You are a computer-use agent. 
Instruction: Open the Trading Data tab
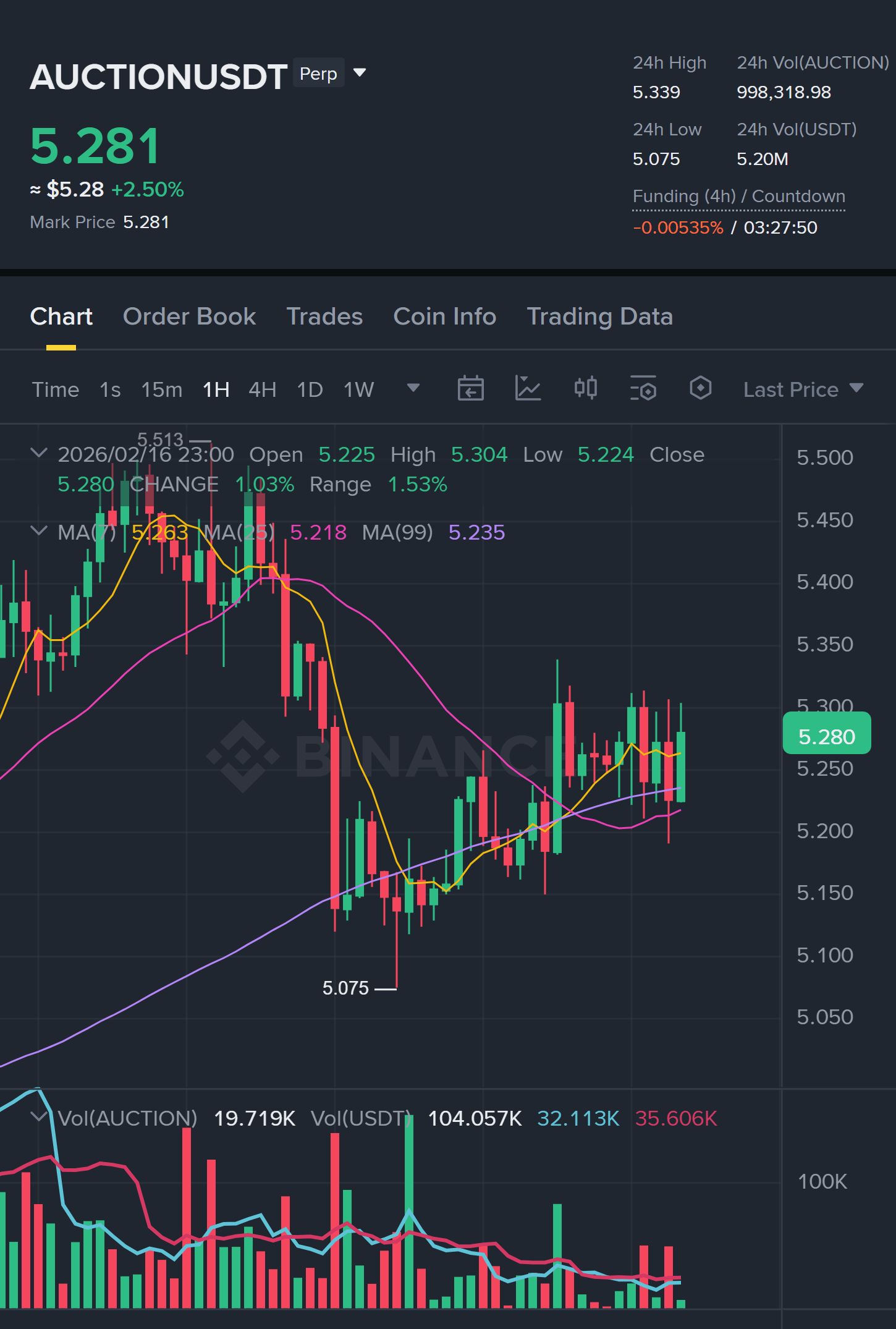coord(599,316)
